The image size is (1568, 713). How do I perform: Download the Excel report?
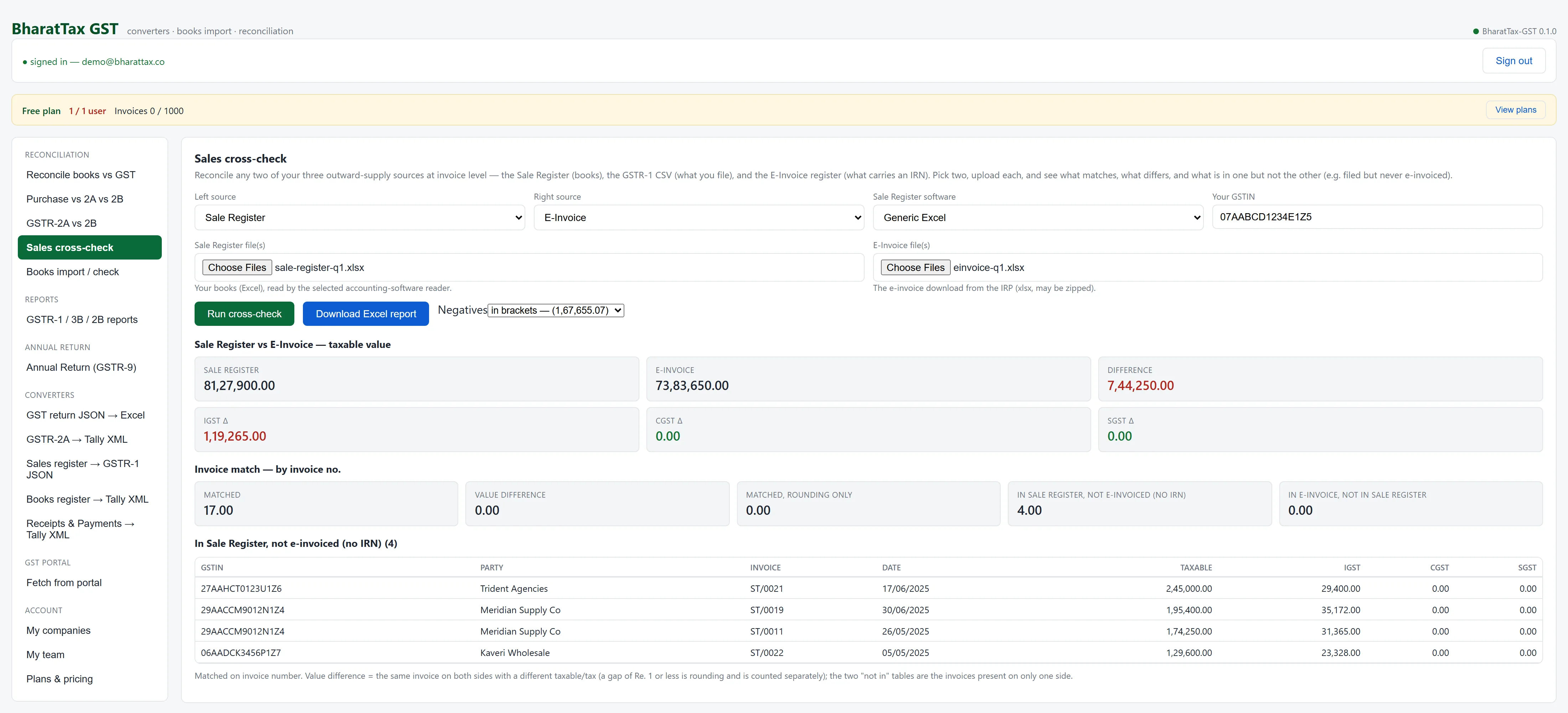[366, 314]
